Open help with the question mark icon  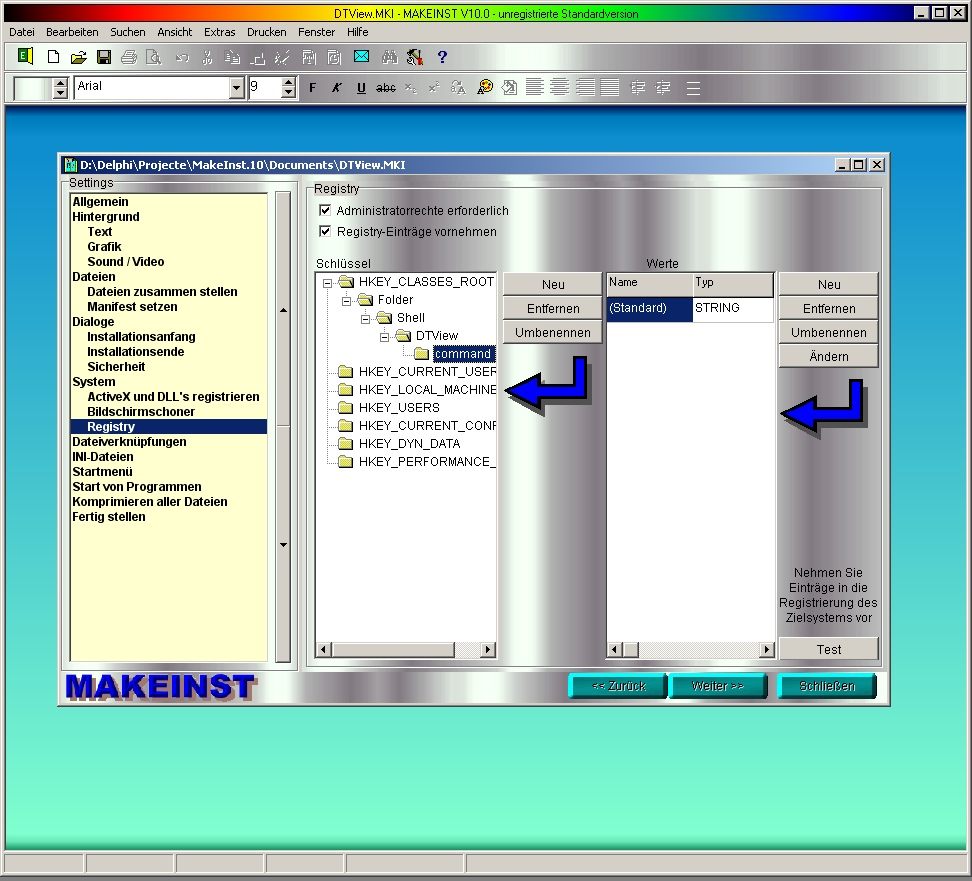coord(442,57)
